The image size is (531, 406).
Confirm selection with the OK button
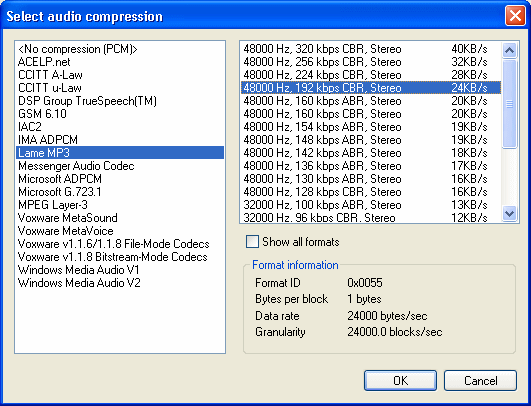(x=400, y=380)
